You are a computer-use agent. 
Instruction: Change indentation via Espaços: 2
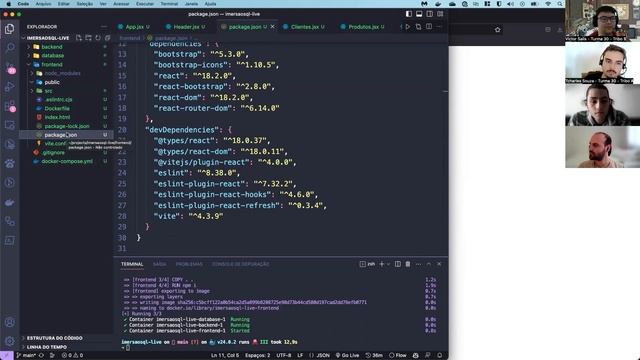click(x=257, y=355)
